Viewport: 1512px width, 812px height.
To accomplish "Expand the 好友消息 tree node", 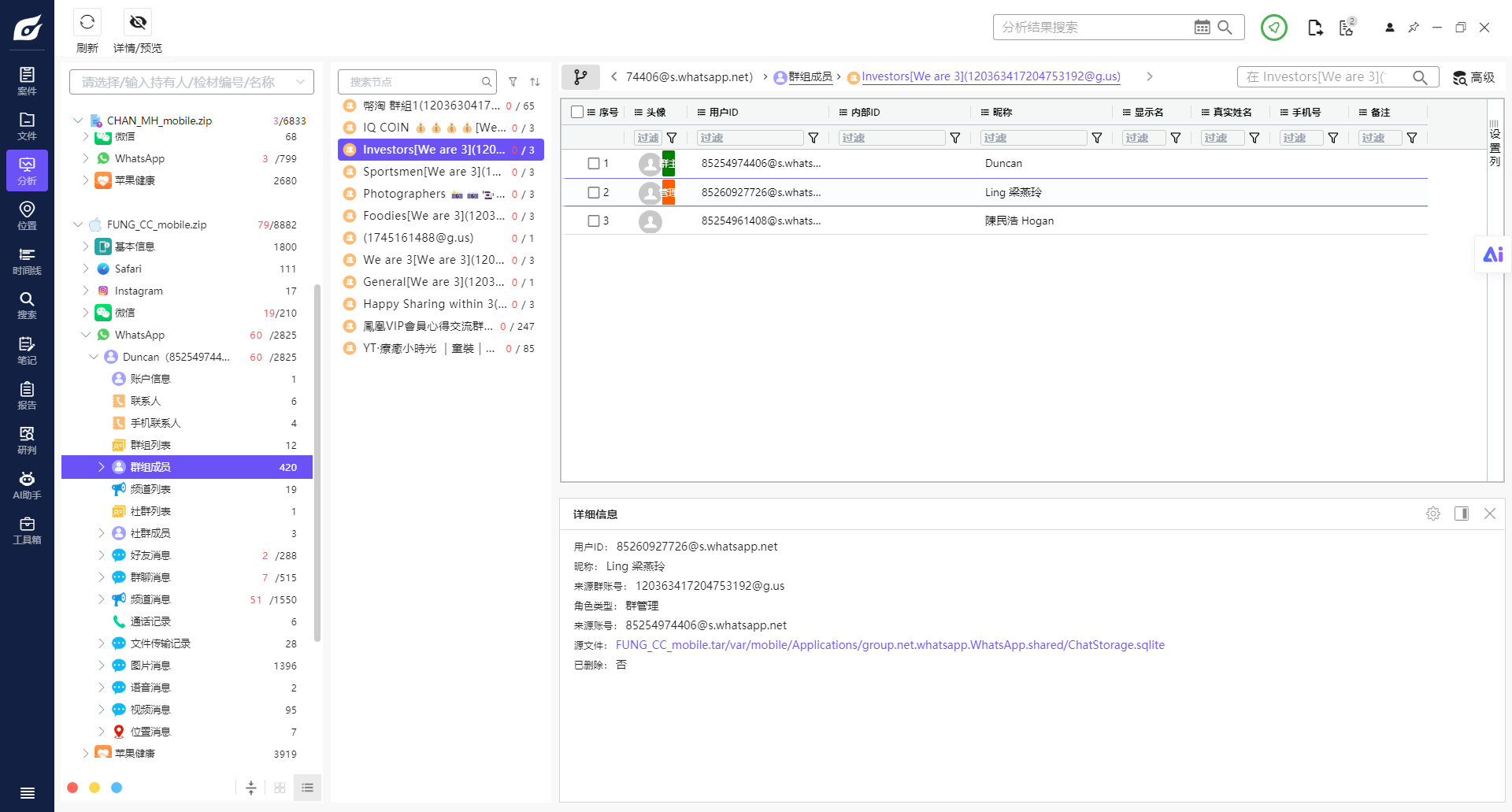I will [x=102, y=555].
